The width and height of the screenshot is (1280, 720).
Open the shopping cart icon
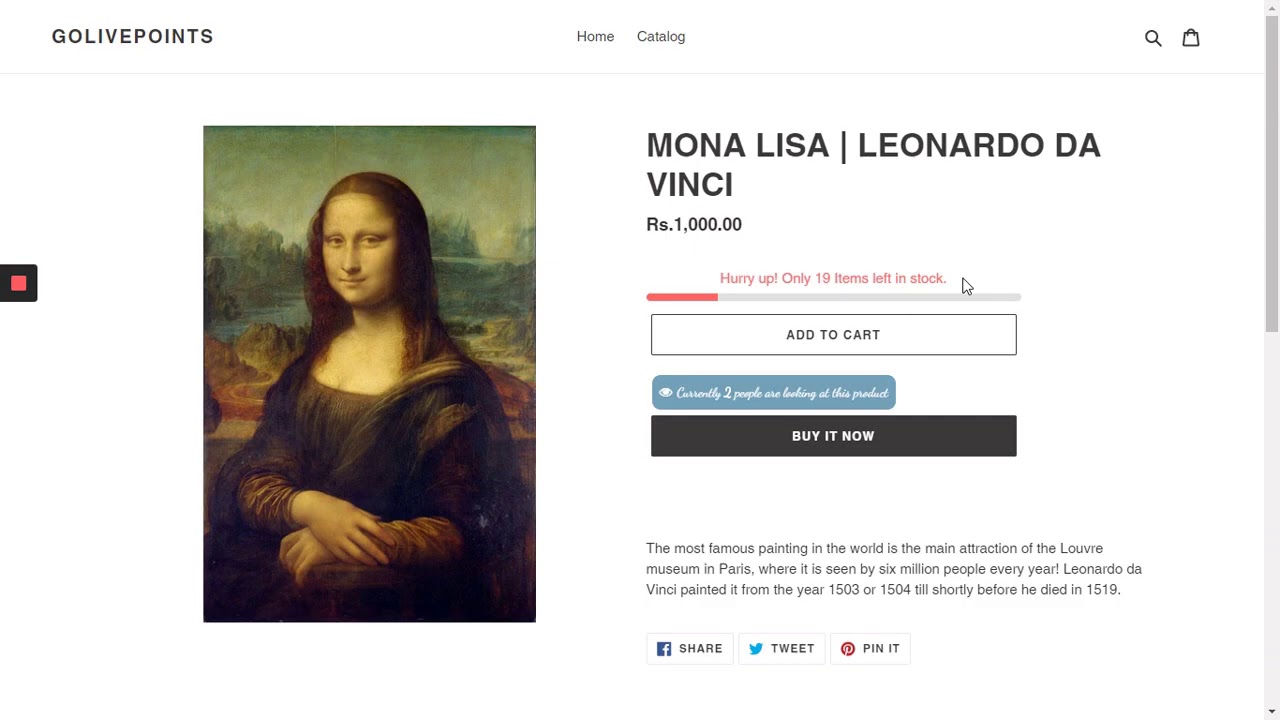[x=1191, y=38]
